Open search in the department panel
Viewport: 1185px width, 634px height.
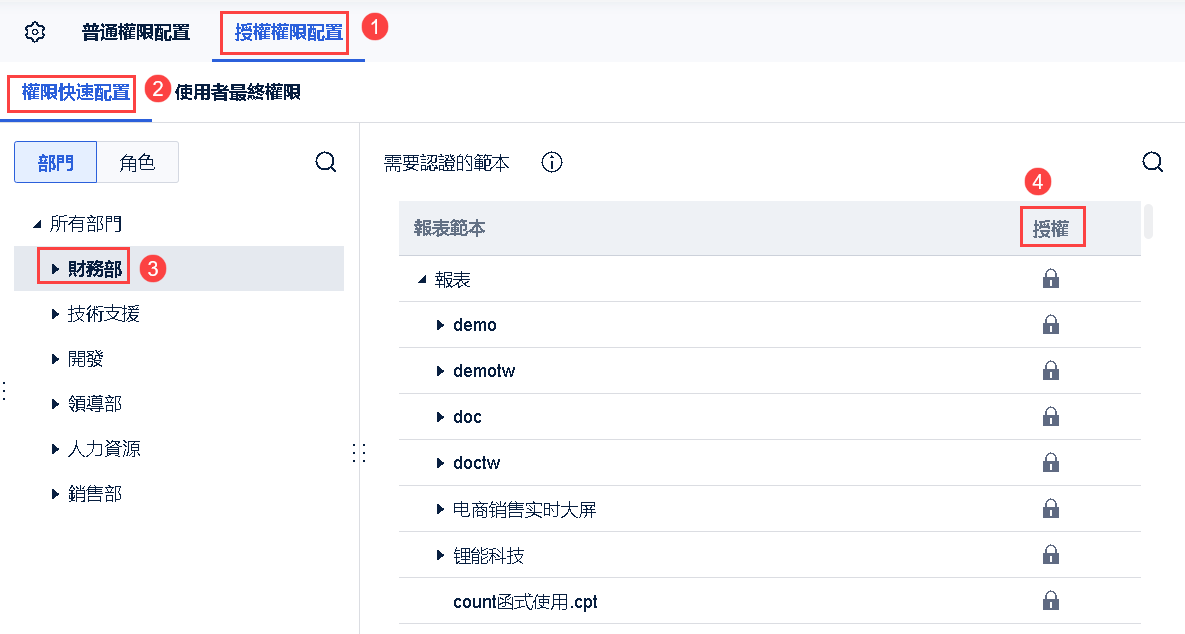point(325,162)
